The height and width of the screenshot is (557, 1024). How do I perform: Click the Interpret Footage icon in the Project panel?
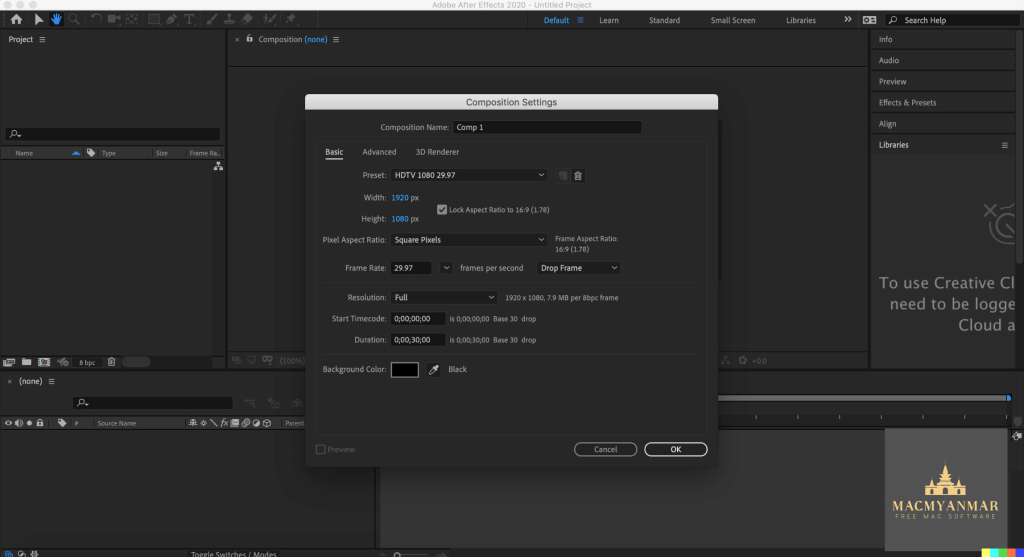[9, 362]
